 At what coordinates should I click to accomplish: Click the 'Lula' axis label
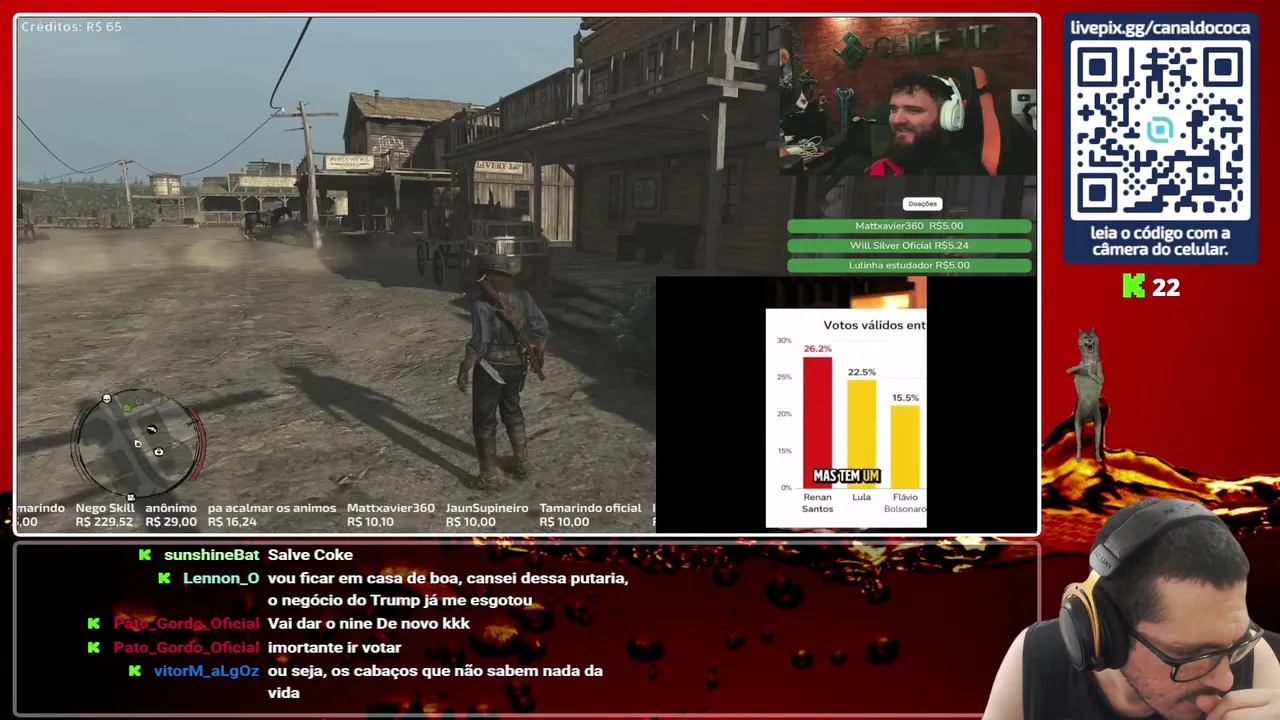(x=861, y=497)
